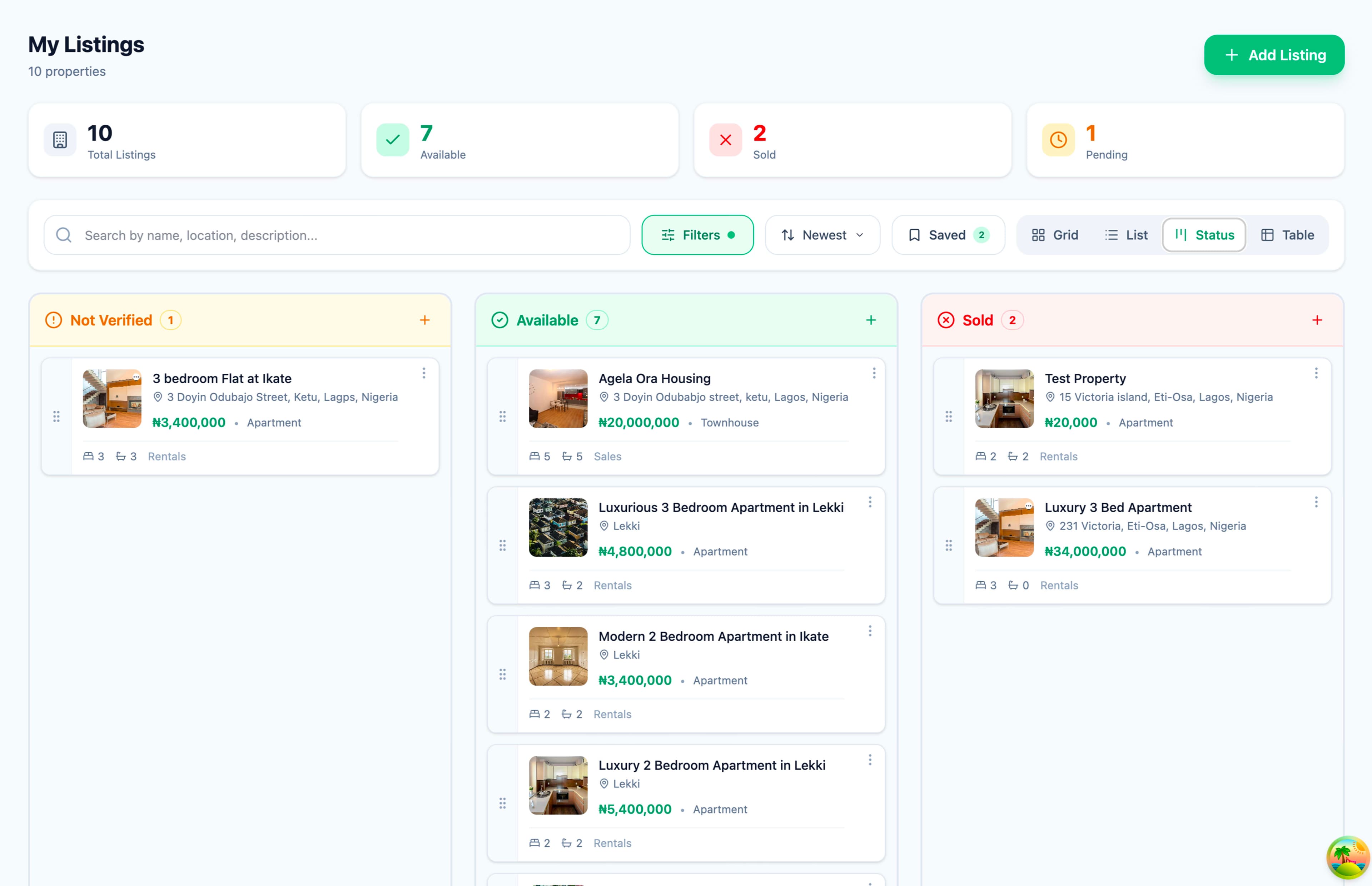Click the Sold stat card
The image size is (1372, 886).
[x=852, y=140]
